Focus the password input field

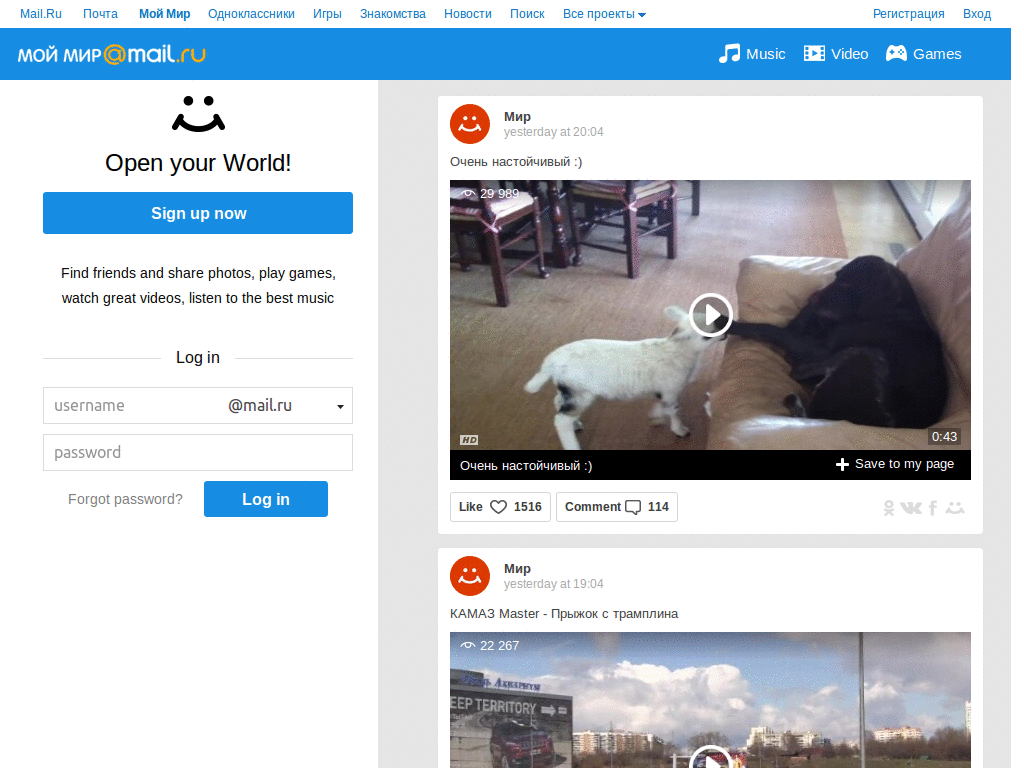pyautogui.click(x=198, y=453)
